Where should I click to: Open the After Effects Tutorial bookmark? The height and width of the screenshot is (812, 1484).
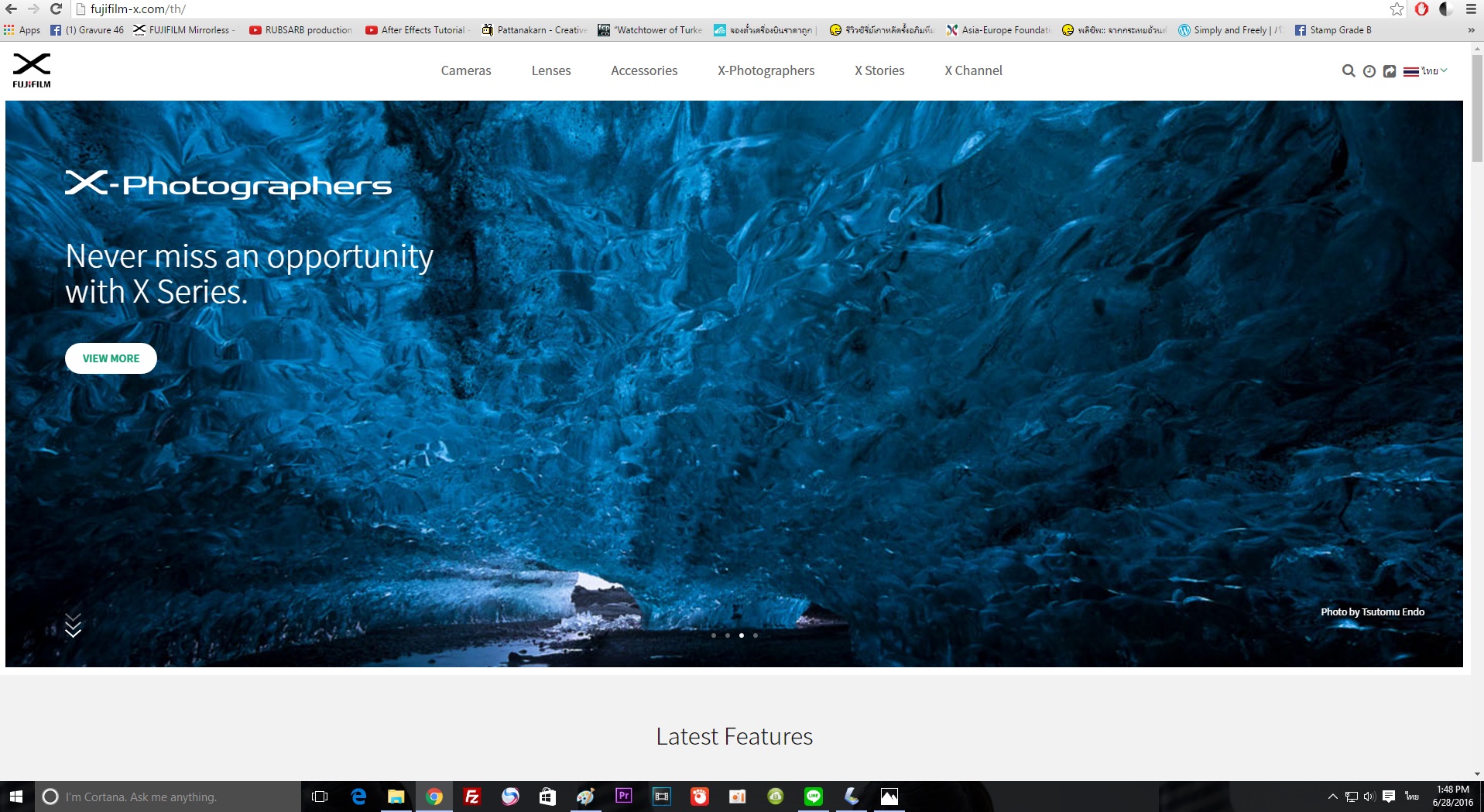tap(417, 30)
